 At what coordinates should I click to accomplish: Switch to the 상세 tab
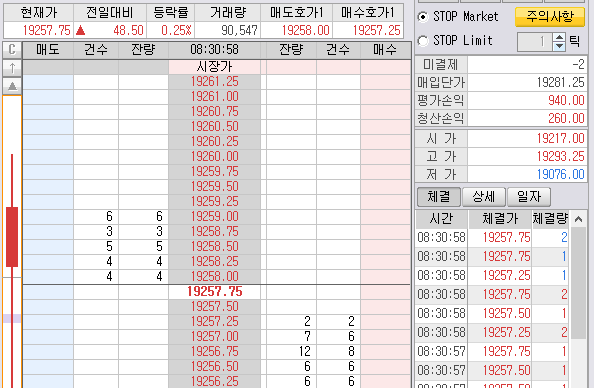tap(484, 197)
